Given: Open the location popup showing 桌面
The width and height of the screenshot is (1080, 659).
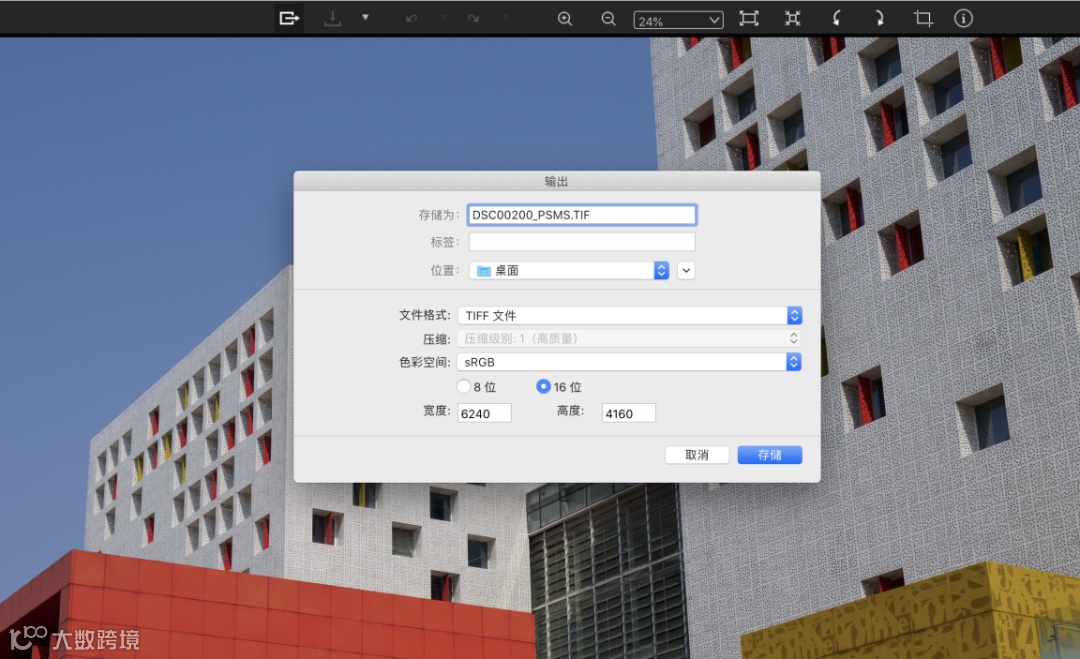Looking at the screenshot, I should 569,271.
